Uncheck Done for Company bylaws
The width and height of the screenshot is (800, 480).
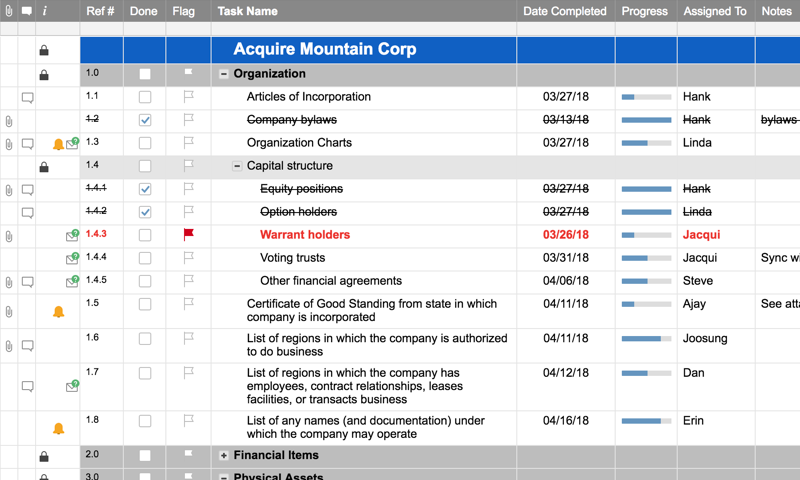pyautogui.click(x=145, y=120)
